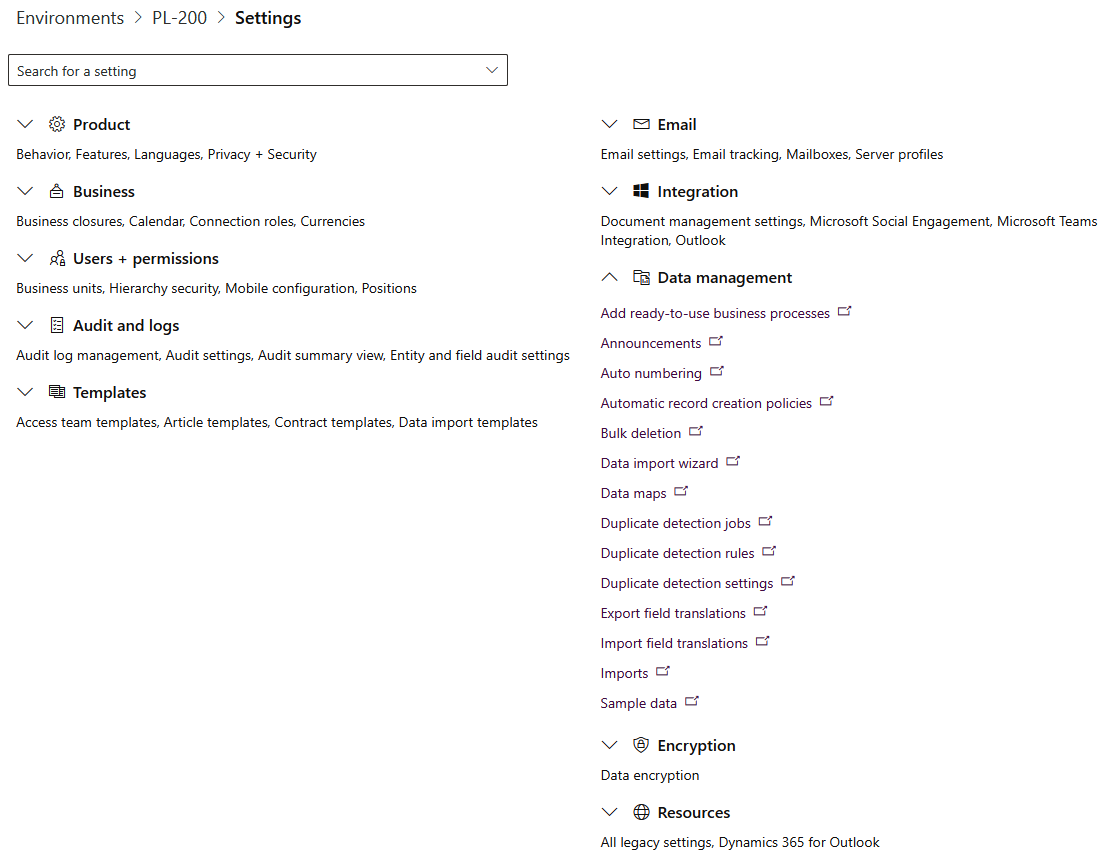The image size is (1109, 859).
Task: Open PL-200 in the breadcrumb
Action: pos(180,18)
